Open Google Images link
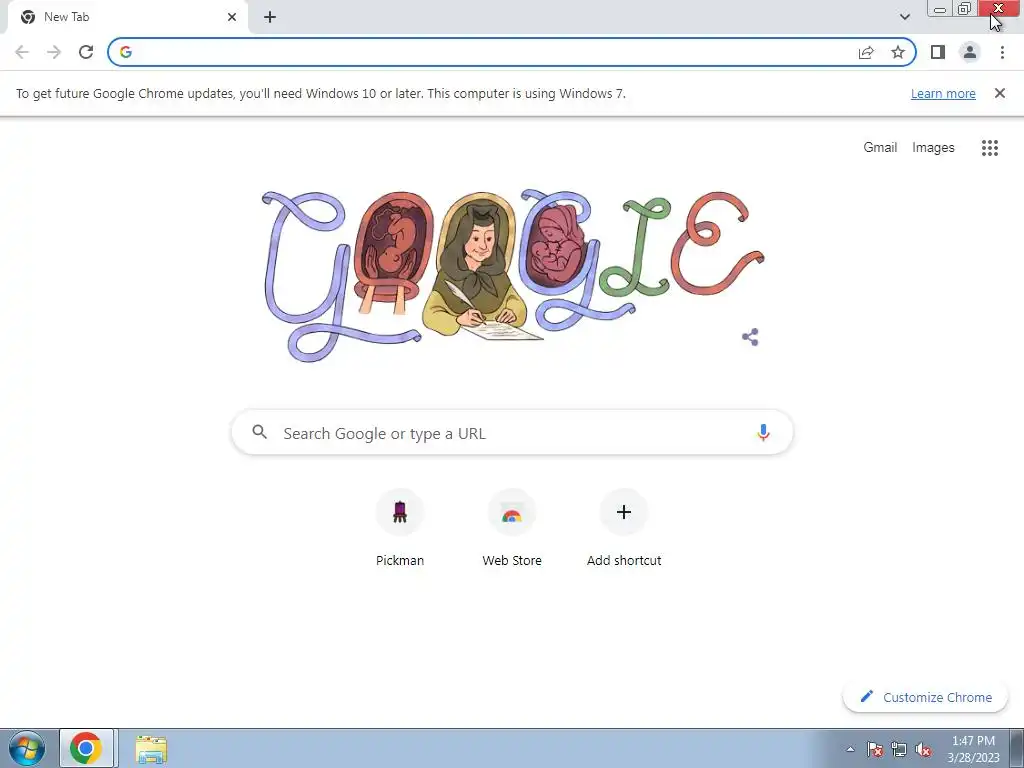 pyautogui.click(x=933, y=148)
